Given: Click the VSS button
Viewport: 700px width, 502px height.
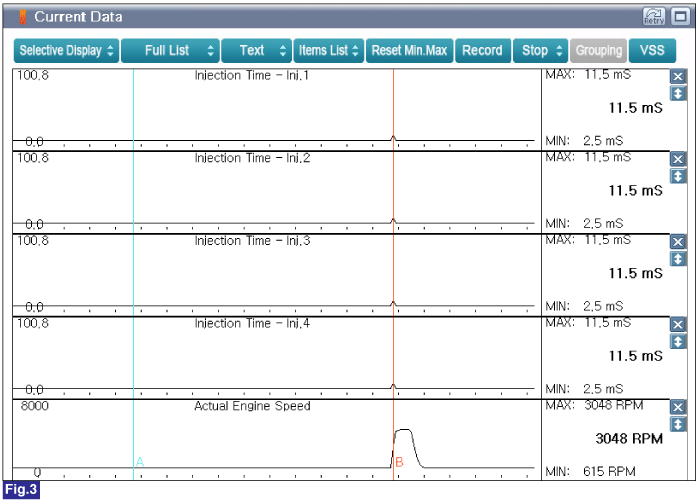Looking at the screenshot, I should tap(652, 50).
